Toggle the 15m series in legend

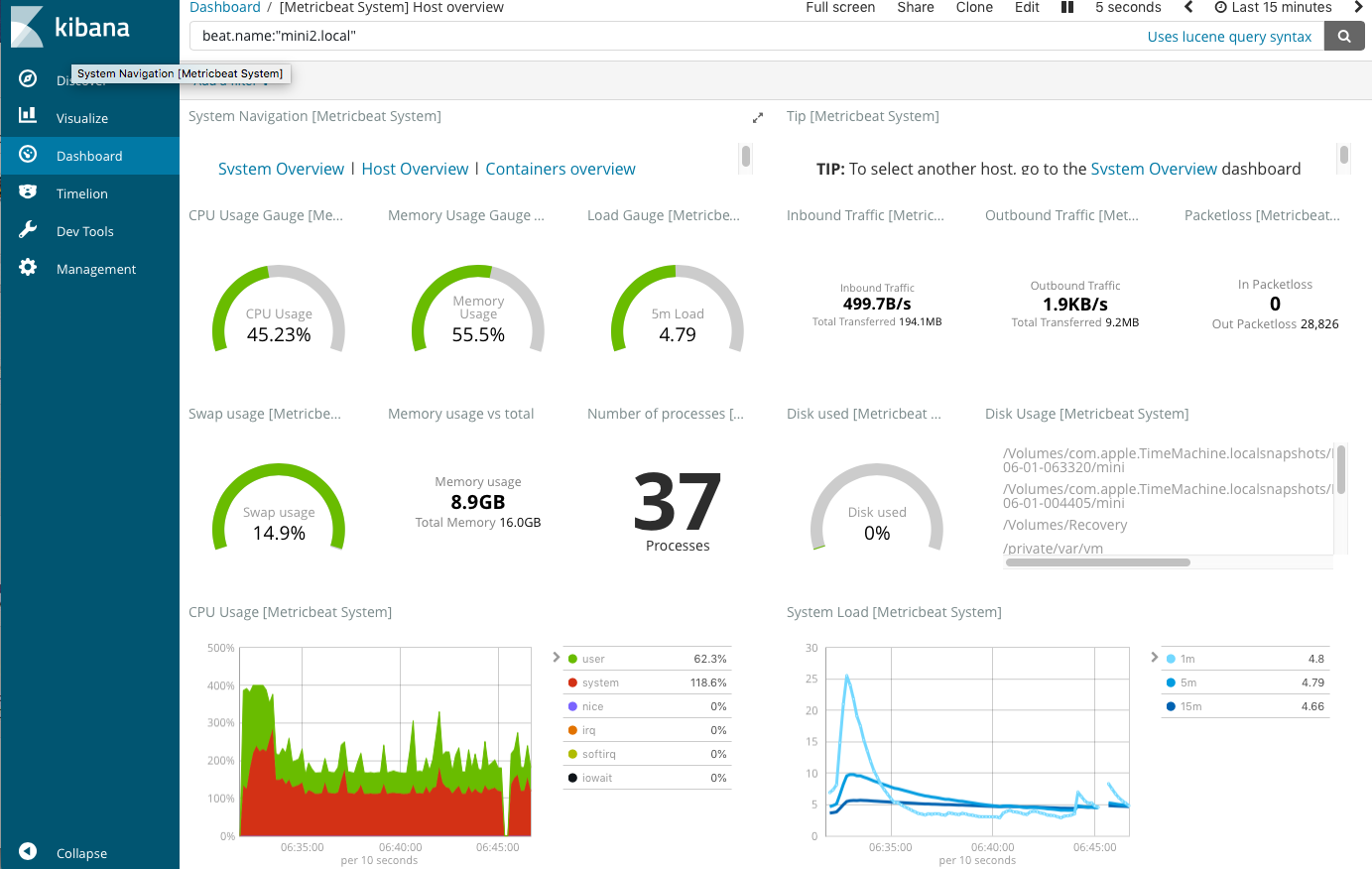coord(1244,706)
